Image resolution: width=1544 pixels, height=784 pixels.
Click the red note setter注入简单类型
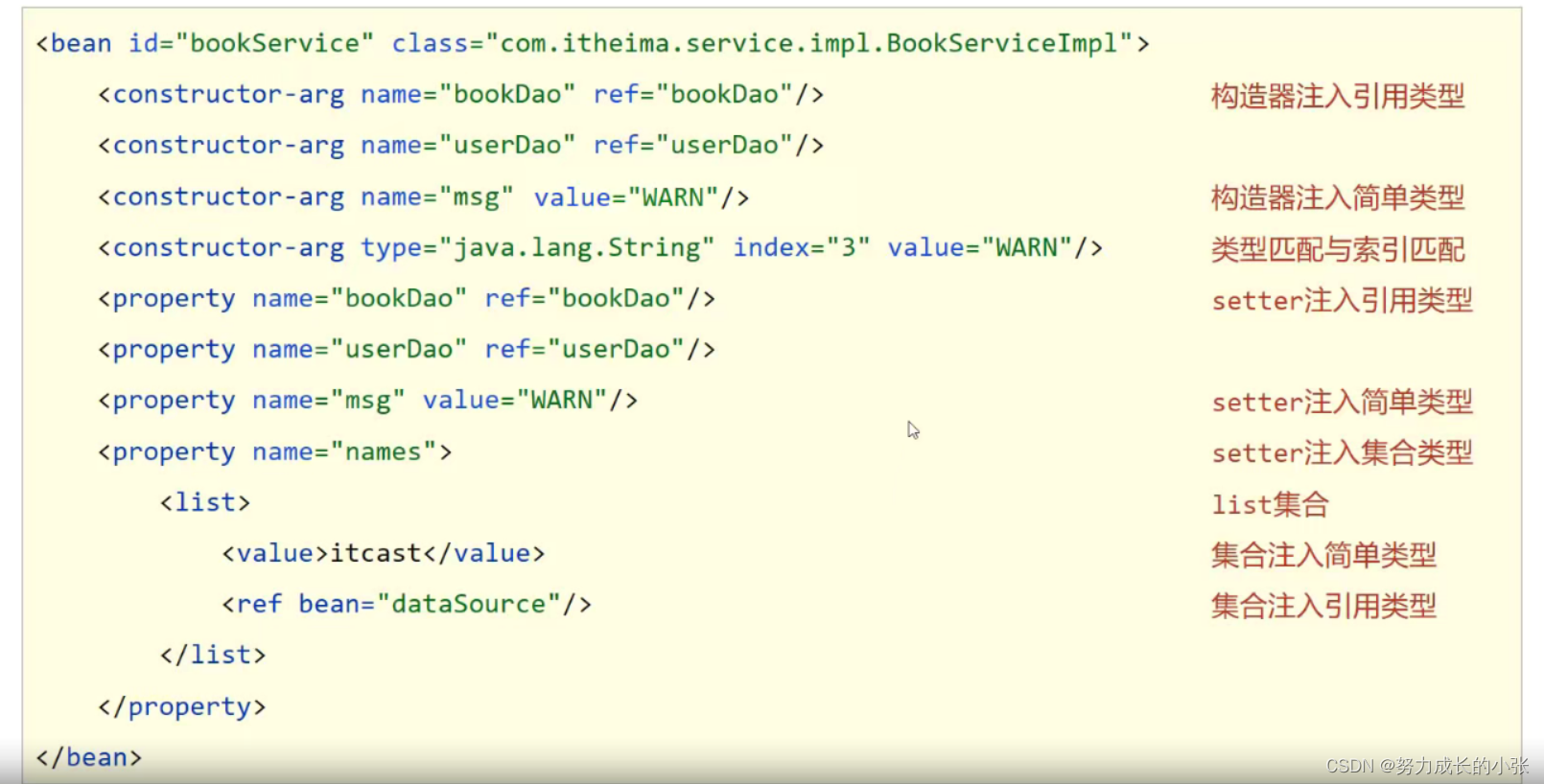pos(1343,403)
